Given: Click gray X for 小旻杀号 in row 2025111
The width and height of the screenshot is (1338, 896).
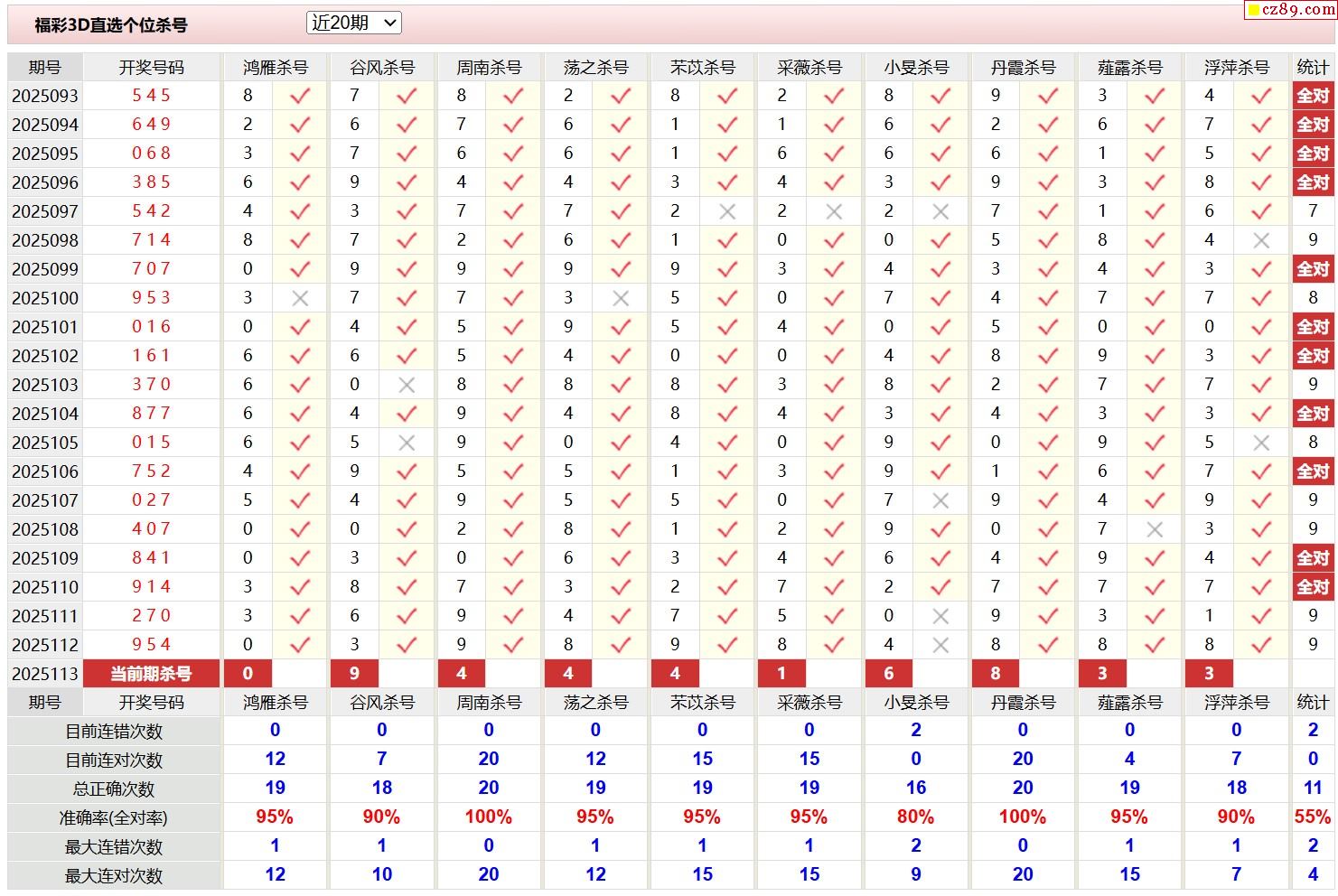Looking at the screenshot, I should click(940, 616).
